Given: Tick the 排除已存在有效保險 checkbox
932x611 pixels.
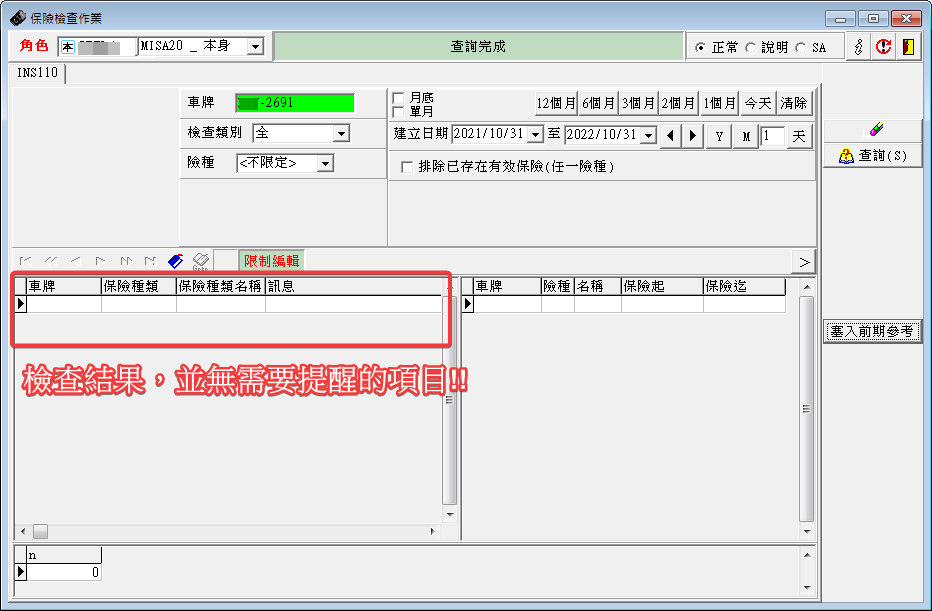Looking at the screenshot, I should point(407,167).
